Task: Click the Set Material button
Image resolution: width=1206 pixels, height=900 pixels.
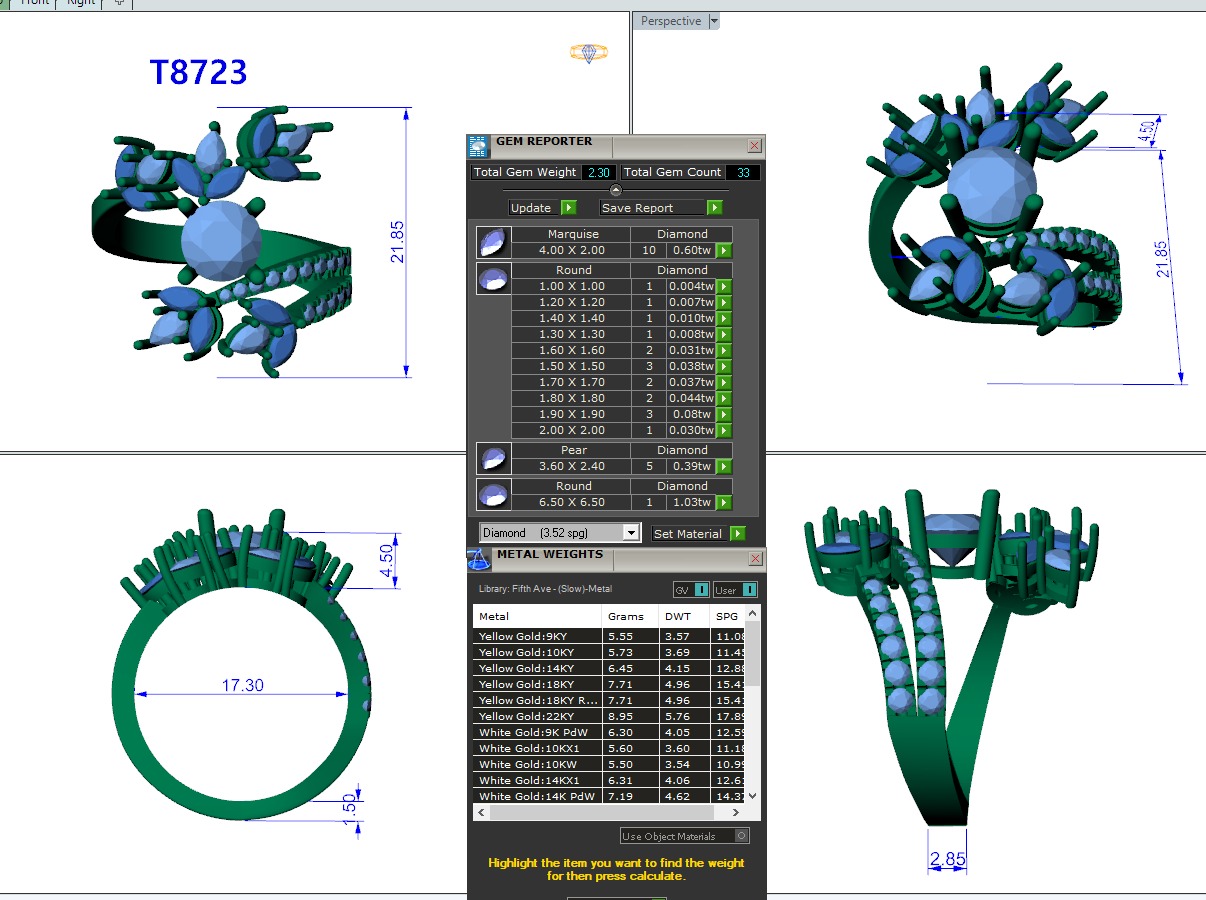Action: 698,534
